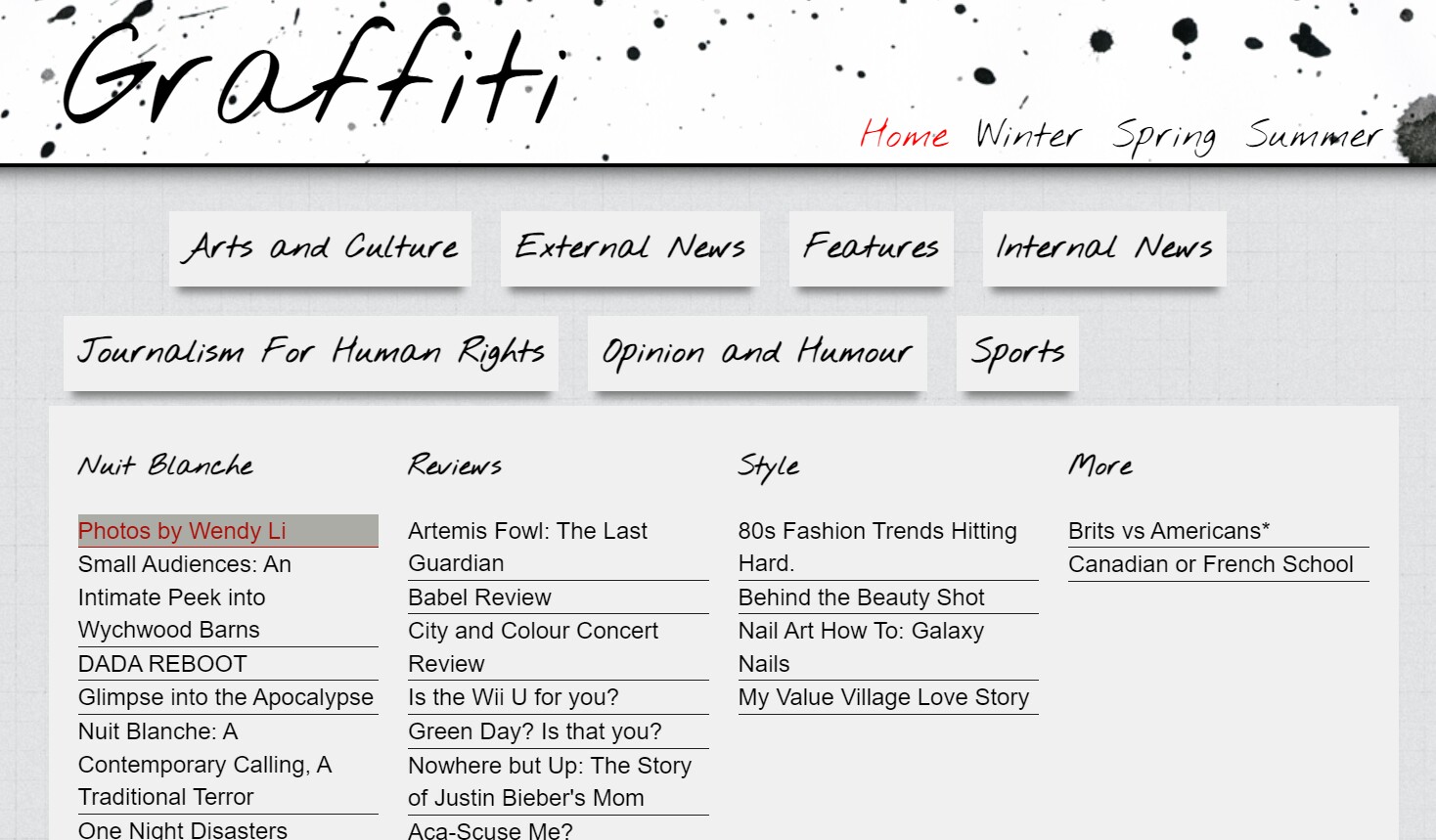Open Brits vs Americans article
Image resolution: width=1436 pixels, height=840 pixels.
click(x=1168, y=531)
